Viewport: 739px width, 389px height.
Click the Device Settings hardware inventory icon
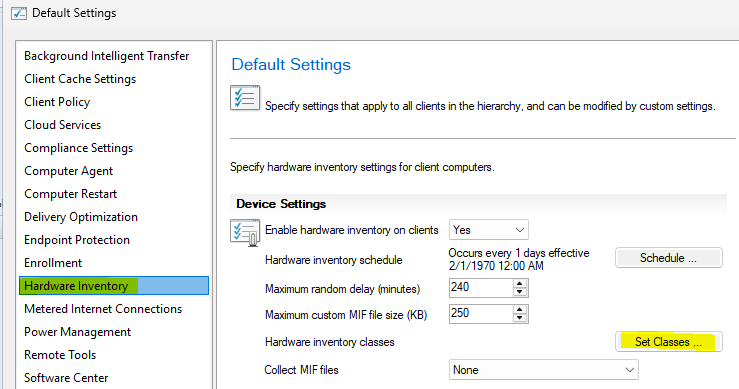pos(245,232)
